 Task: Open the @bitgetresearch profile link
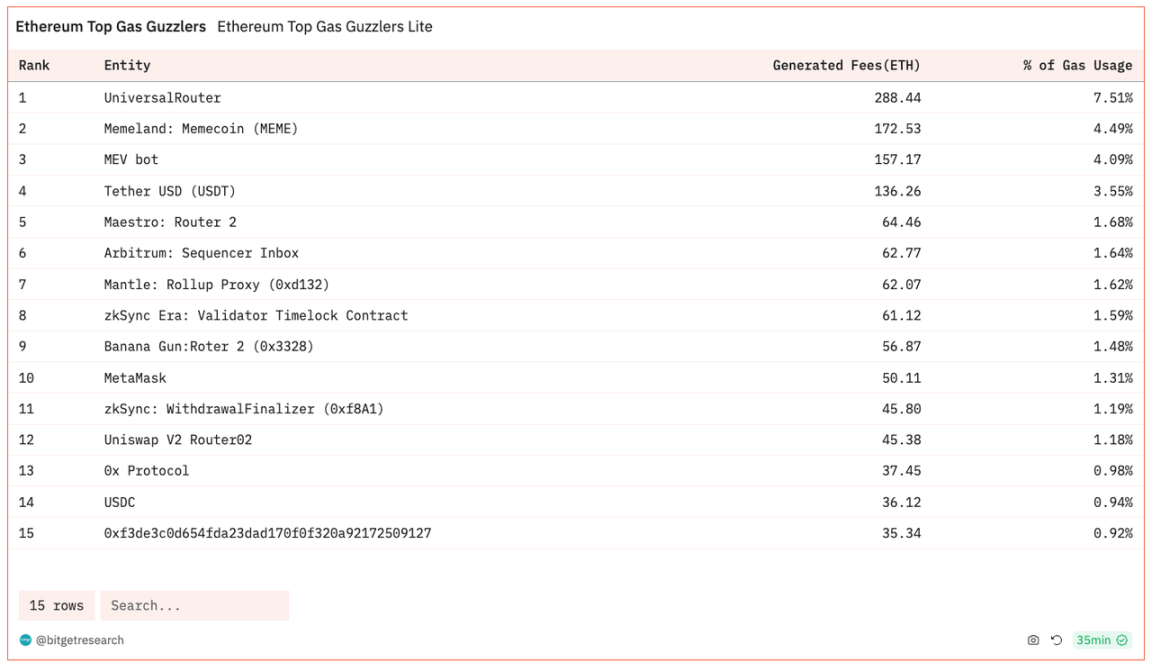tap(80, 640)
